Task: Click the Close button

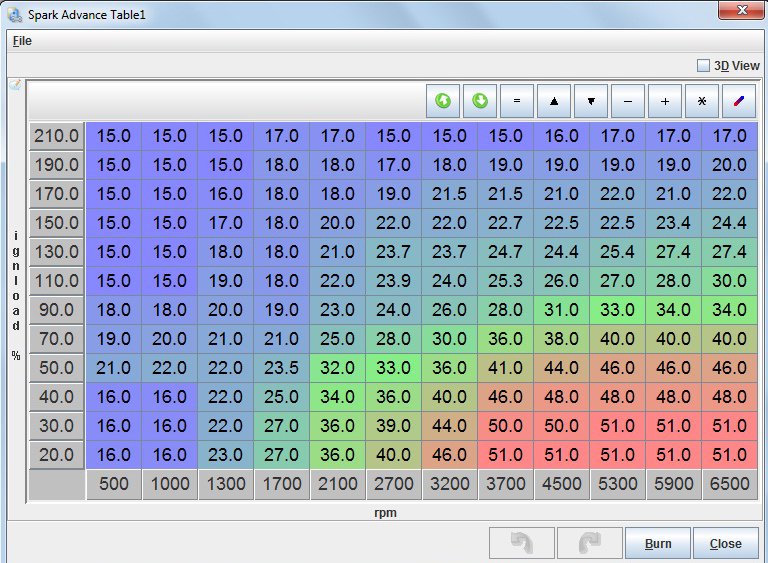Action: [x=725, y=543]
